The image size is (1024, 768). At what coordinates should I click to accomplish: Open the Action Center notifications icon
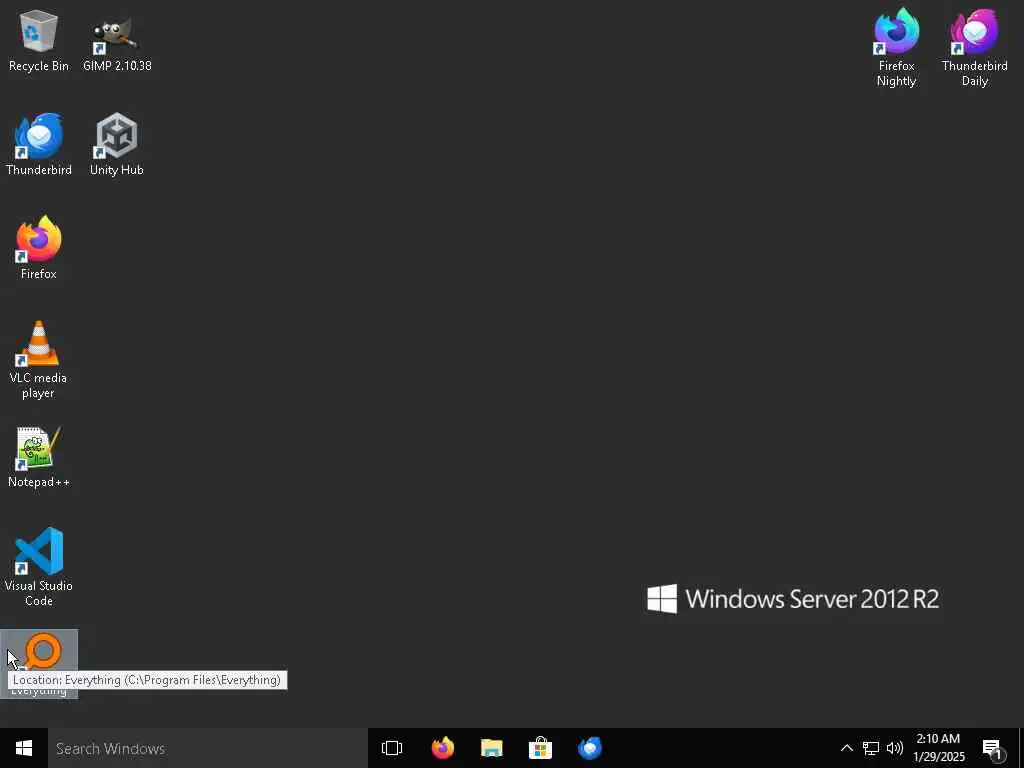tap(994, 748)
